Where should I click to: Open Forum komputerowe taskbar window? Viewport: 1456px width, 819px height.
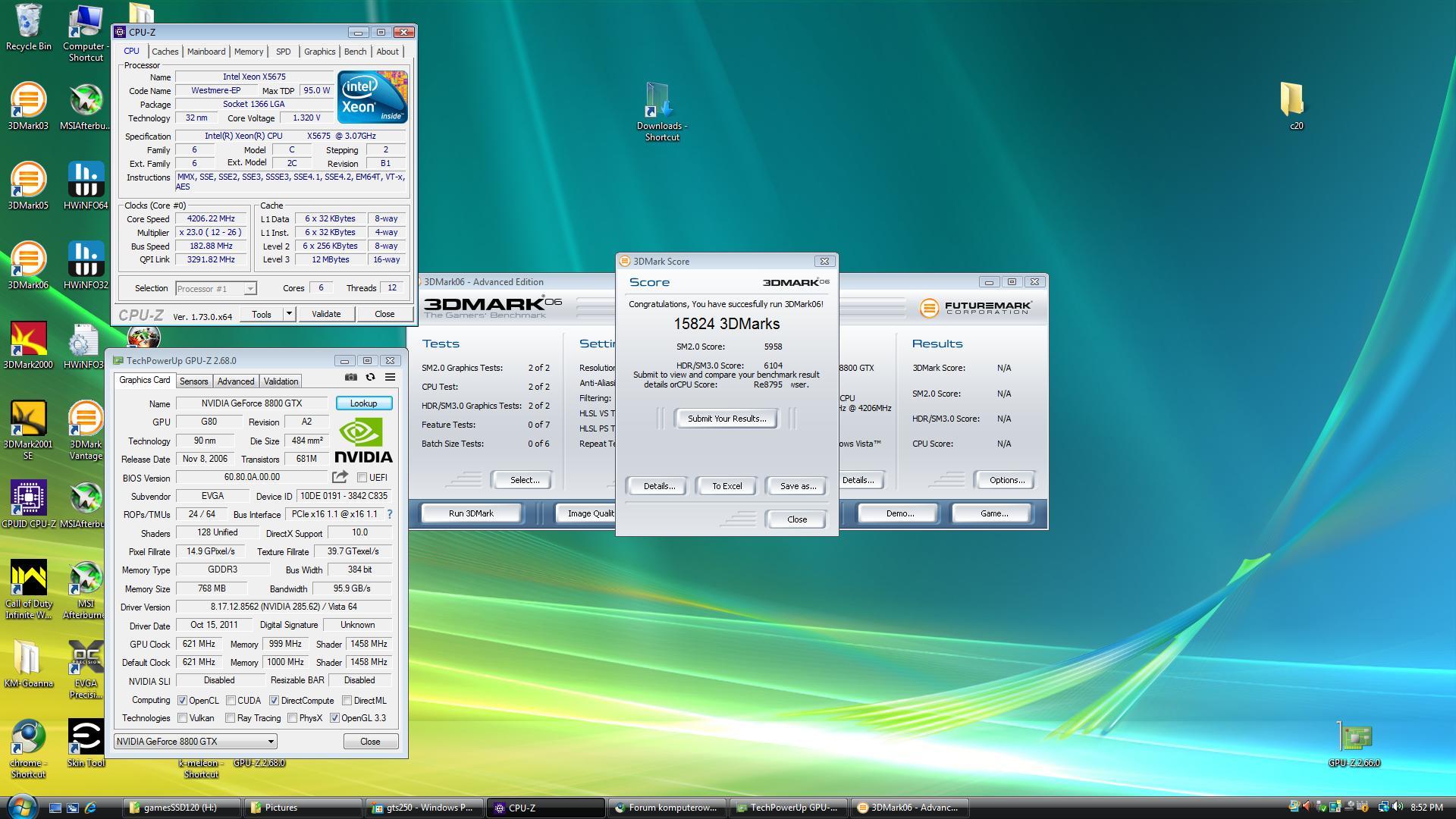tap(667, 808)
